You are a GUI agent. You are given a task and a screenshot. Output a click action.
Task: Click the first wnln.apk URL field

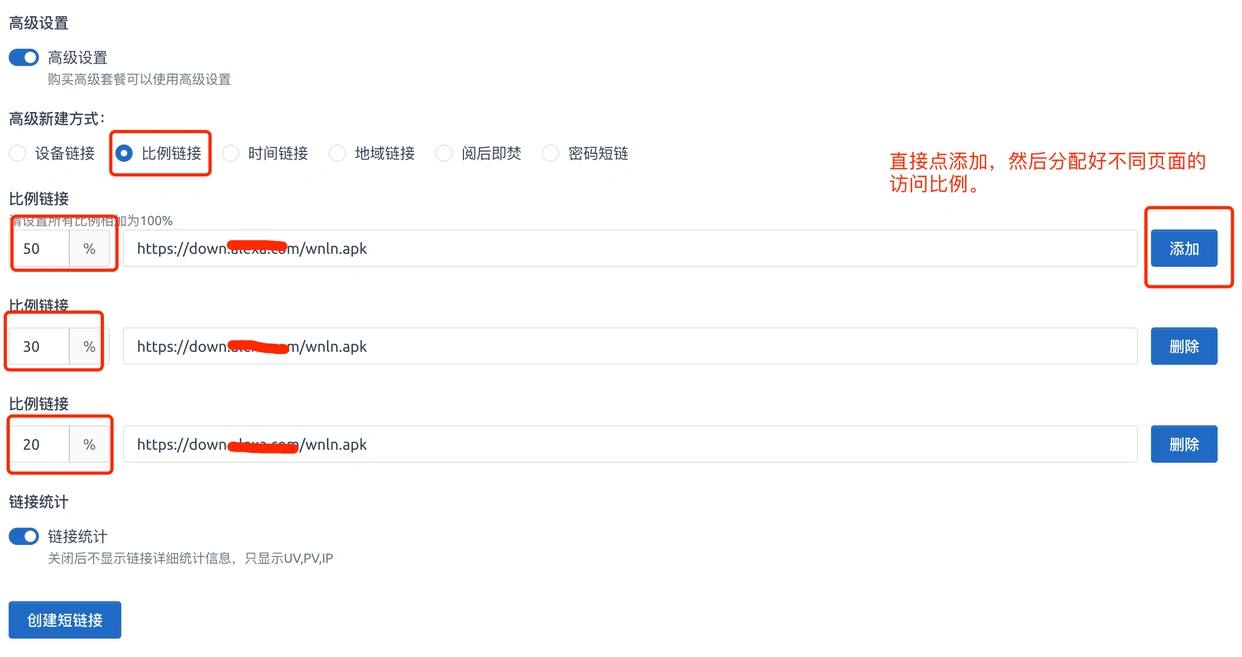[x=628, y=248]
